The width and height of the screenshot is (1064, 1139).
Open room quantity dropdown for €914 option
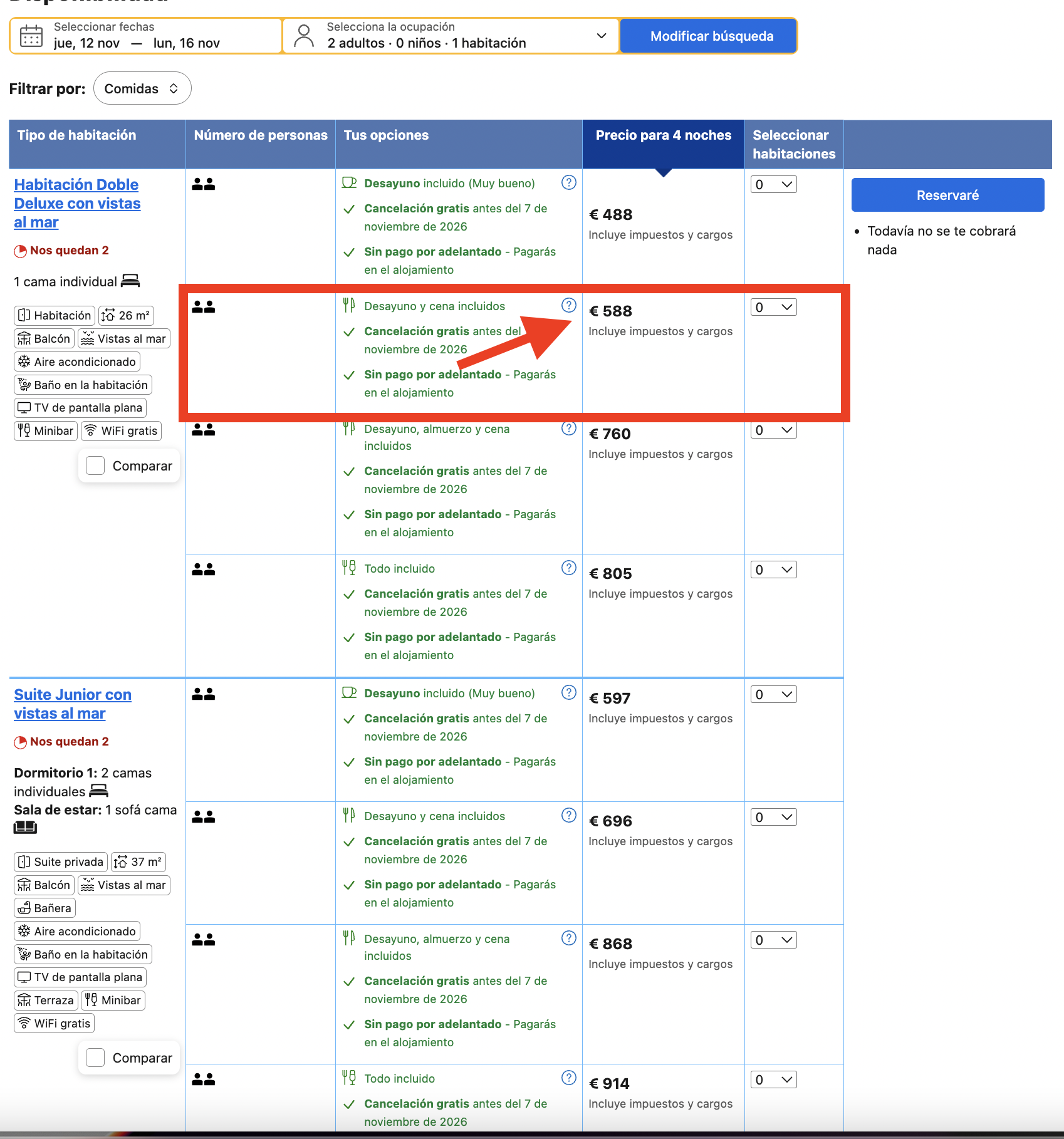773,1079
